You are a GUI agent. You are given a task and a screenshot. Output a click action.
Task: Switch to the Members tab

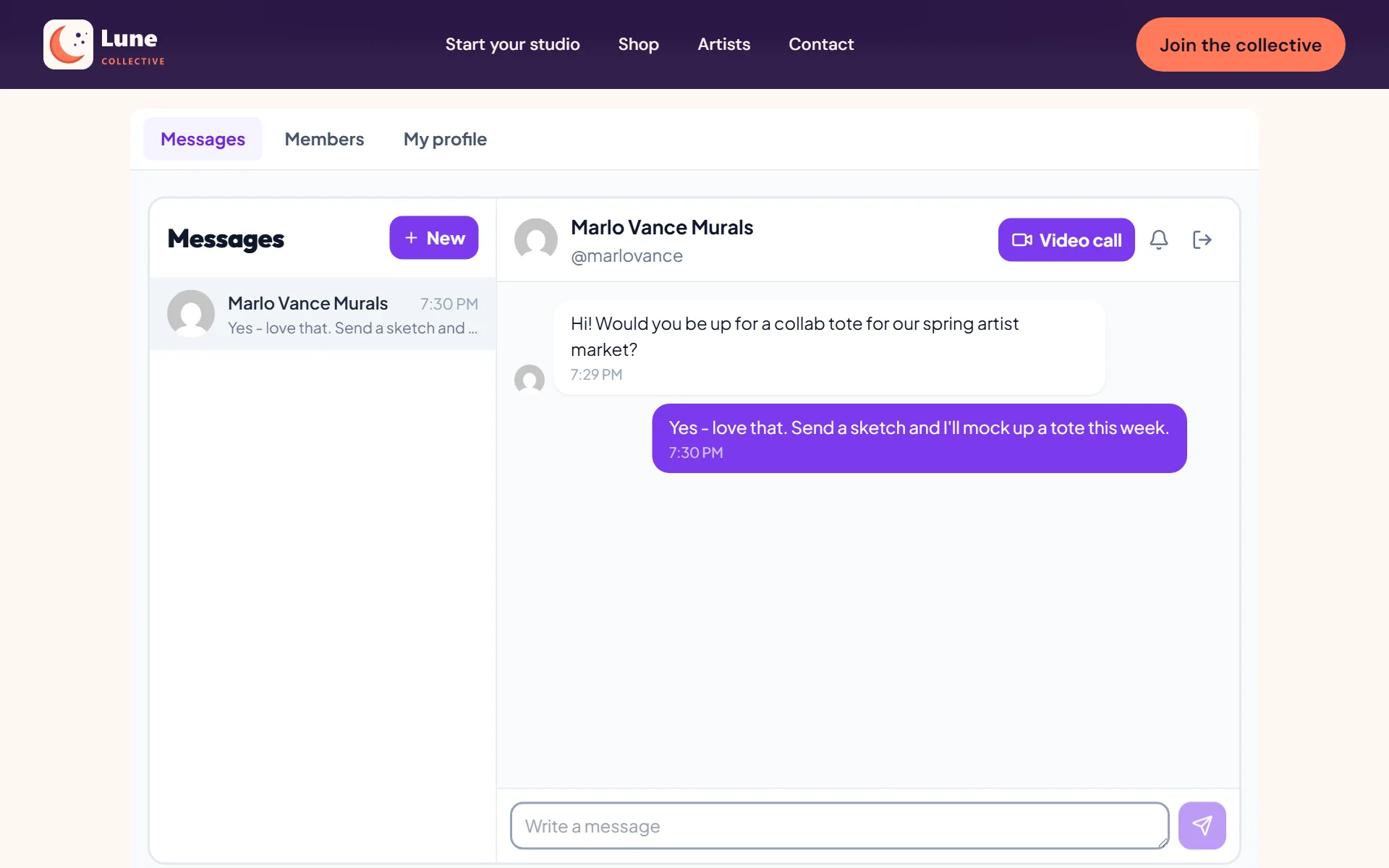pyautogui.click(x=324, y=139)
